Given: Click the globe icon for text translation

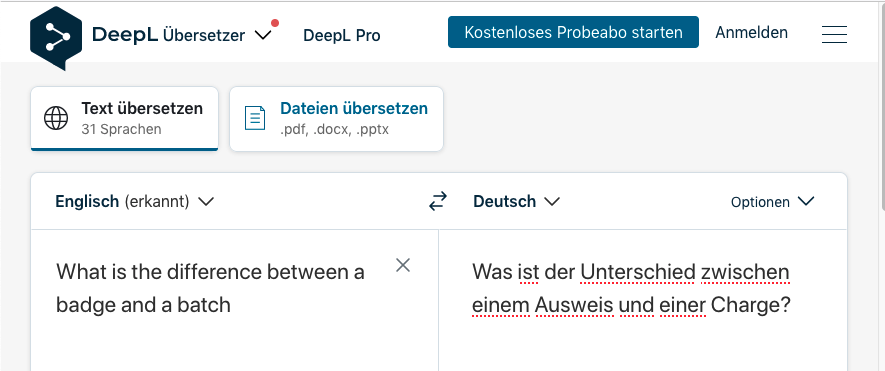Looking at the screenshot, I should tap(56, 118).
